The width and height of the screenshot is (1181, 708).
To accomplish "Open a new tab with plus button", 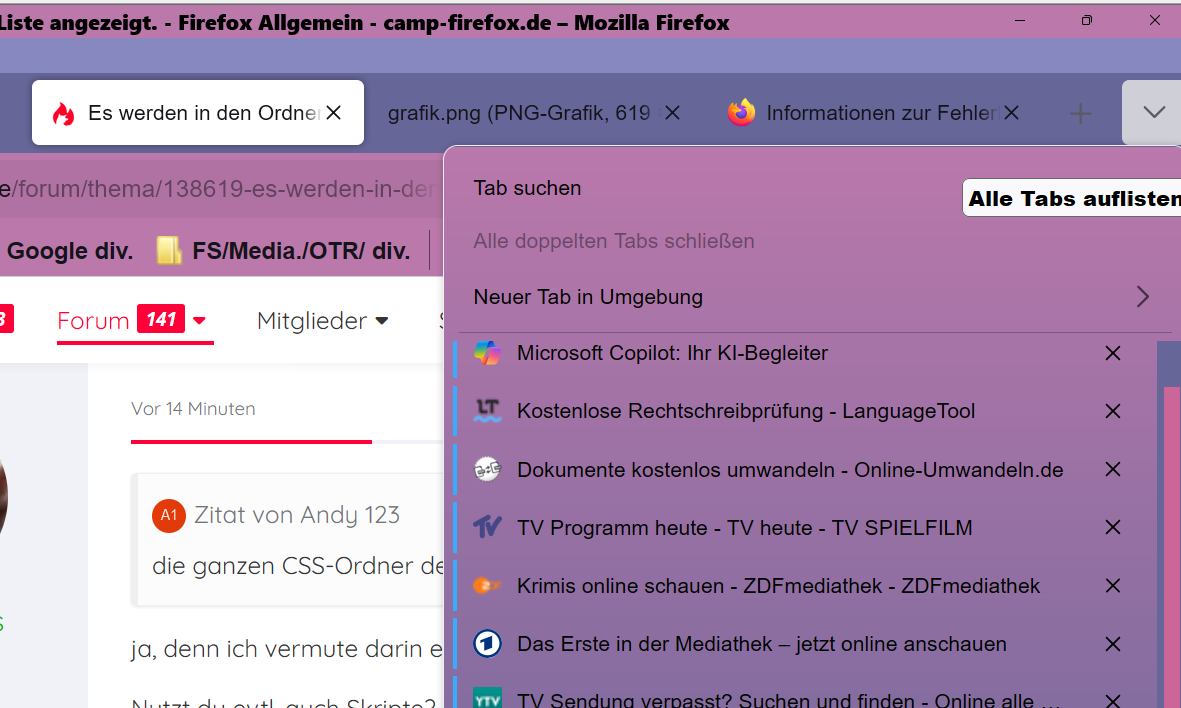I will point(1080,114).
